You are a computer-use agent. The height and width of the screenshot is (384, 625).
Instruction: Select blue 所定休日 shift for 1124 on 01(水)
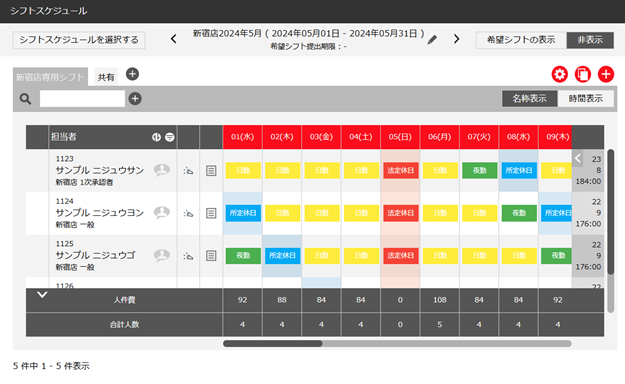pyautogui.click(x=243, y=213)
